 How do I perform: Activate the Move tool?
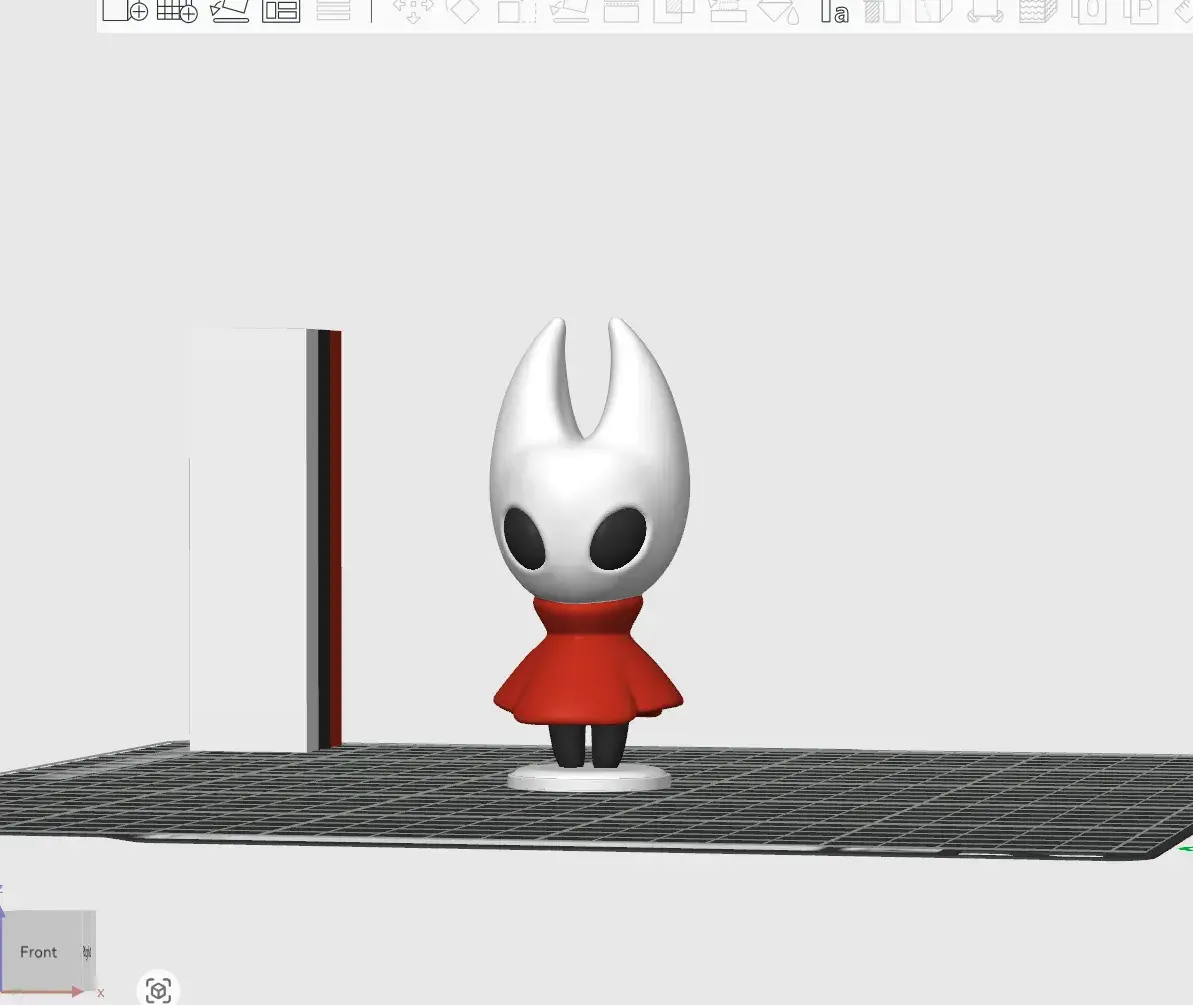pyautogui.click(x=414, y=13)
